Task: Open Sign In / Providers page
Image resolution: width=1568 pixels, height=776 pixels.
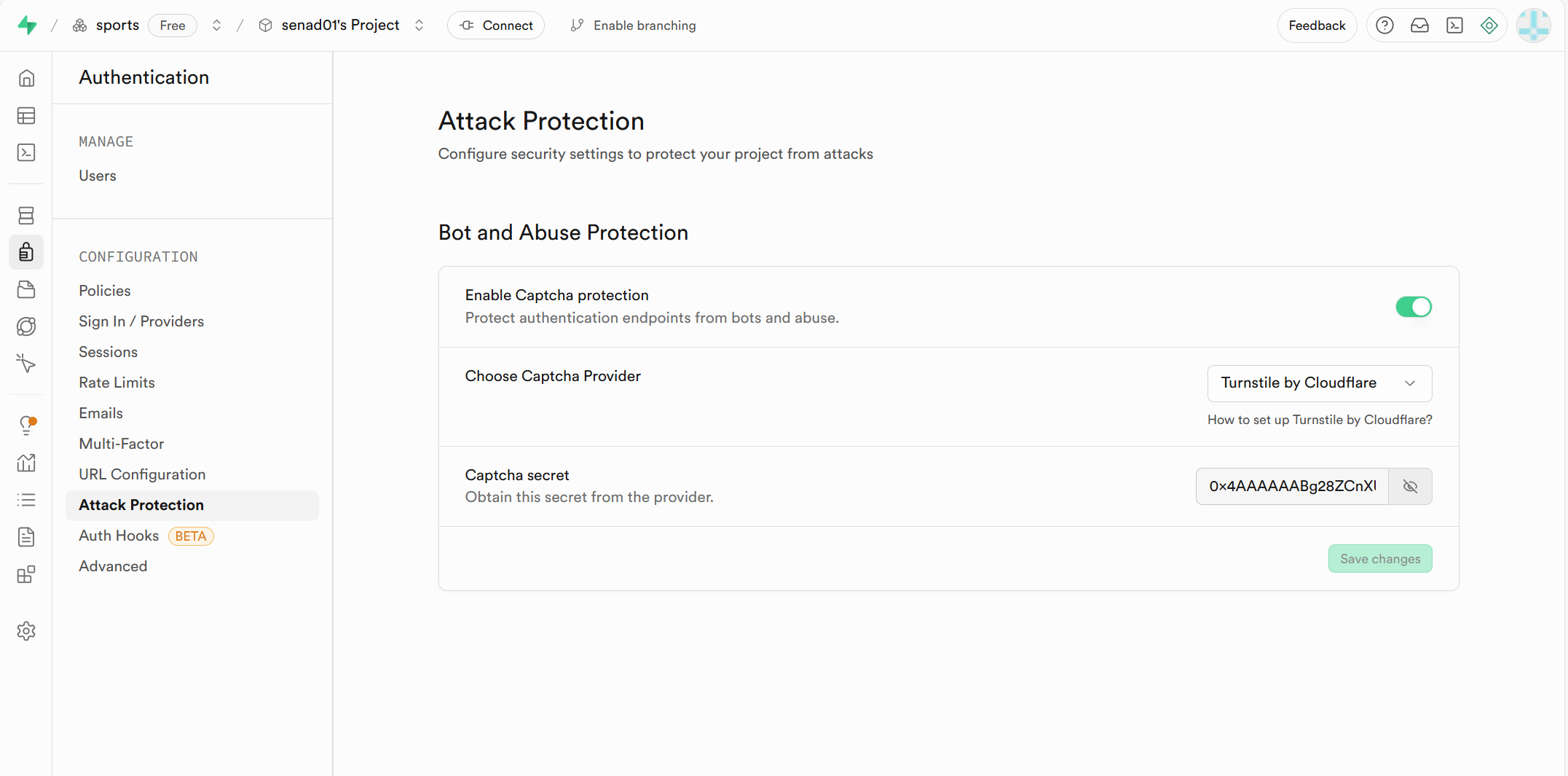Action: [141, 321]
